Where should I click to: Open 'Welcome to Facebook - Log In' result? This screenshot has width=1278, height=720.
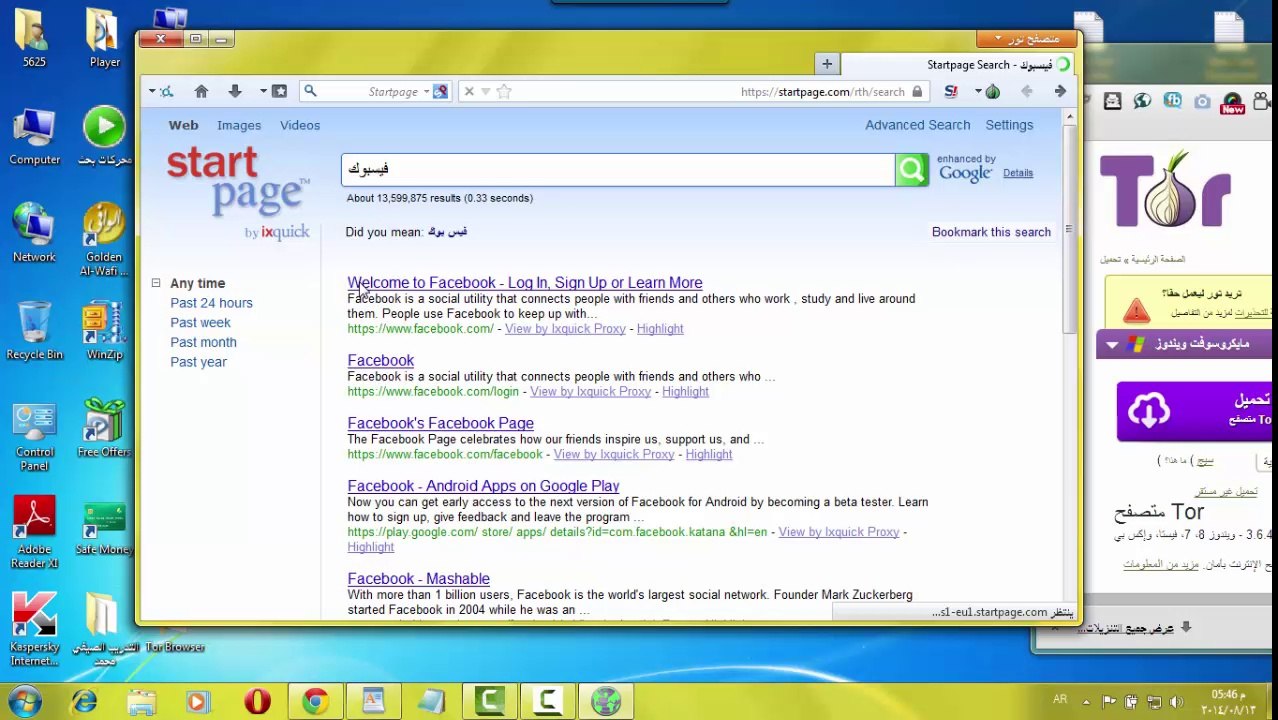coord(525,283)
